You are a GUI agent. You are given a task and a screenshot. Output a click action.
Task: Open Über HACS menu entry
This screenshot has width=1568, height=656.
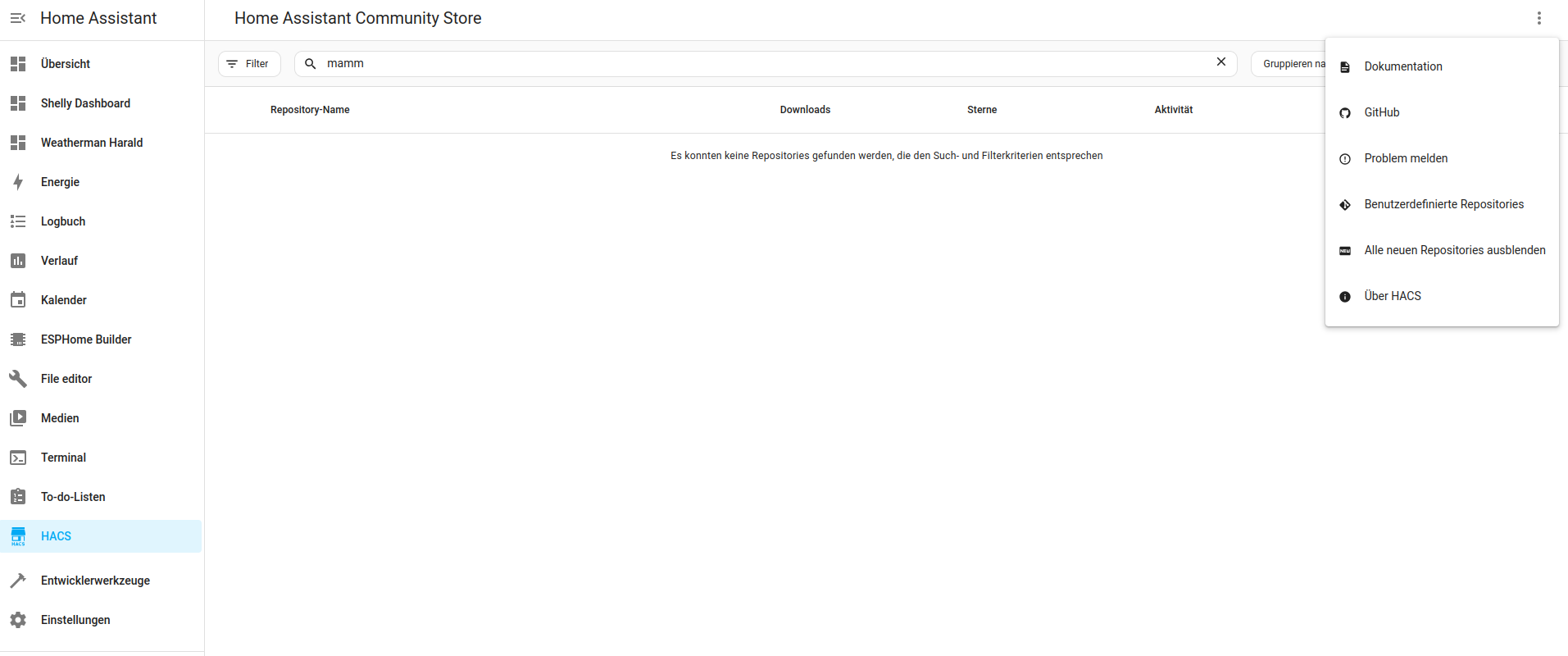tap(1442, 296)
